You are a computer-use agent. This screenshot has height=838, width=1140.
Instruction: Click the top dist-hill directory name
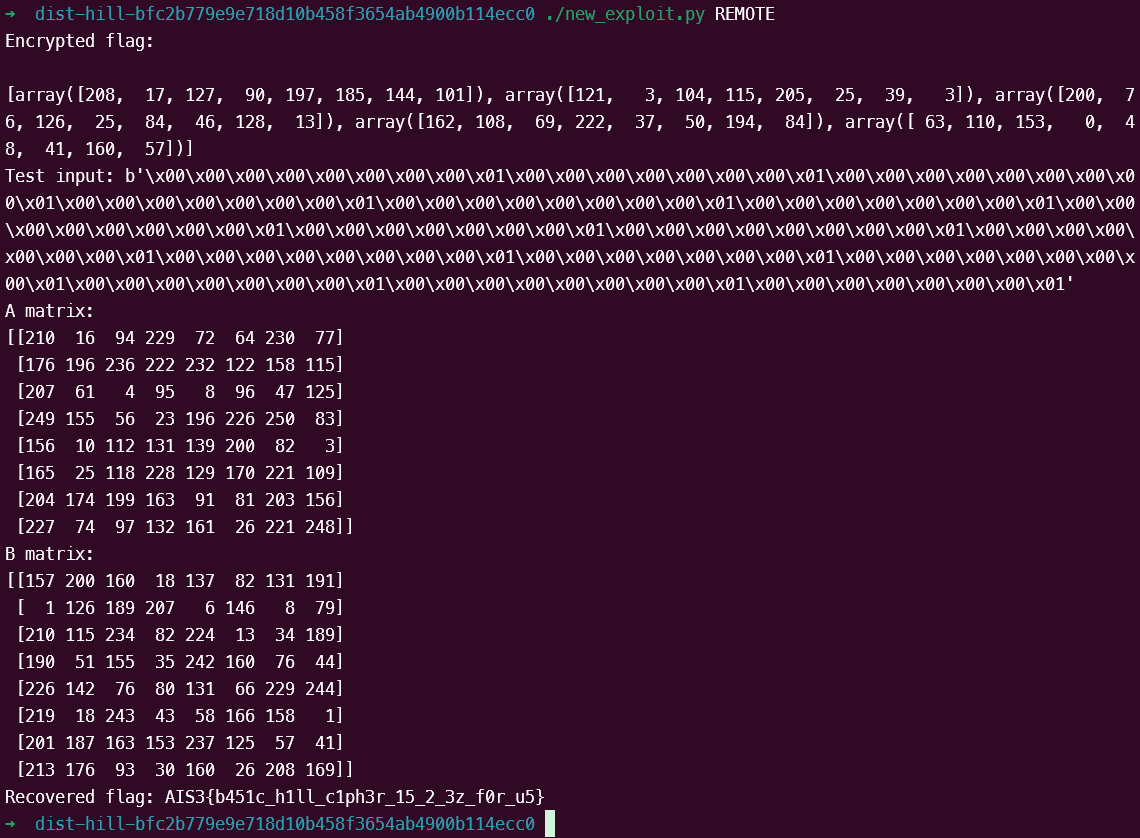point(284,14)
